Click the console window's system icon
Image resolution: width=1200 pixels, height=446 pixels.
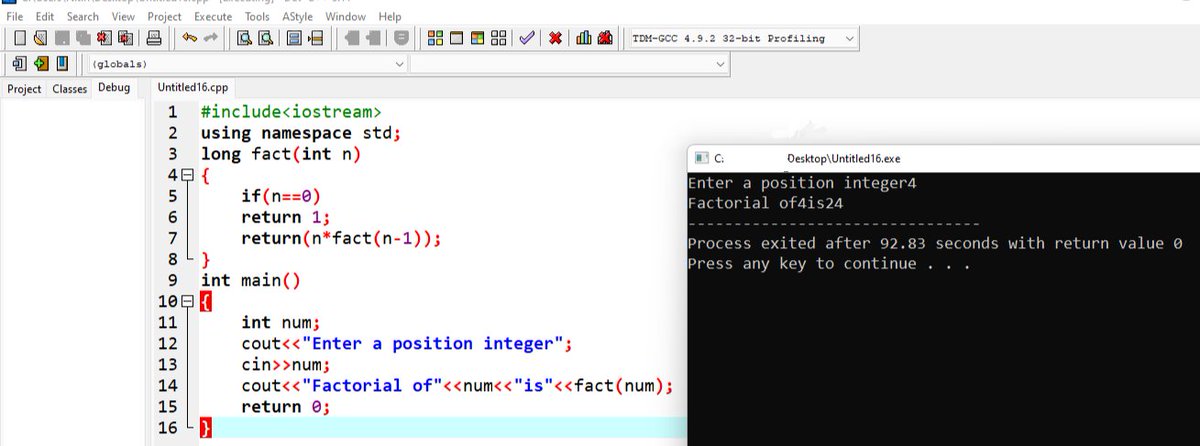701,158
